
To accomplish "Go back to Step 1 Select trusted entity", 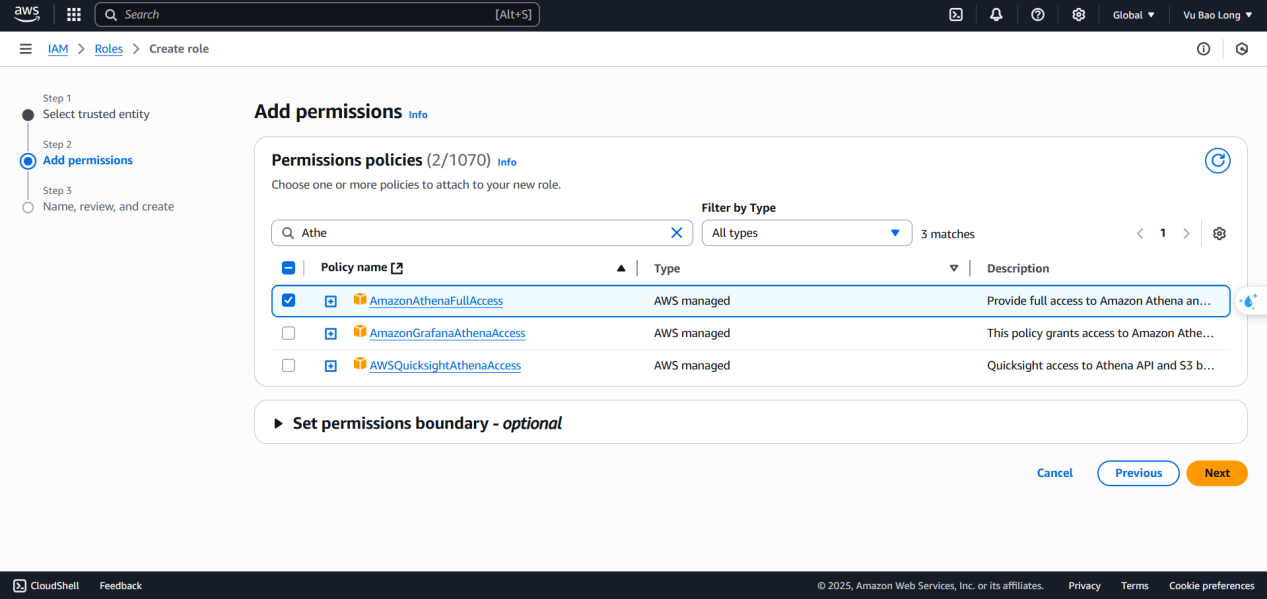I will point(96,114).
